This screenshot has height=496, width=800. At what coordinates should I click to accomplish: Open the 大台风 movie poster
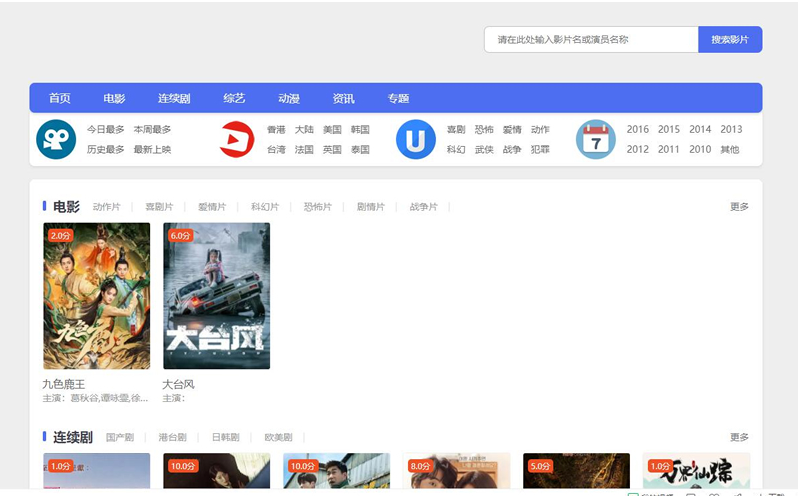coord(217,296)
